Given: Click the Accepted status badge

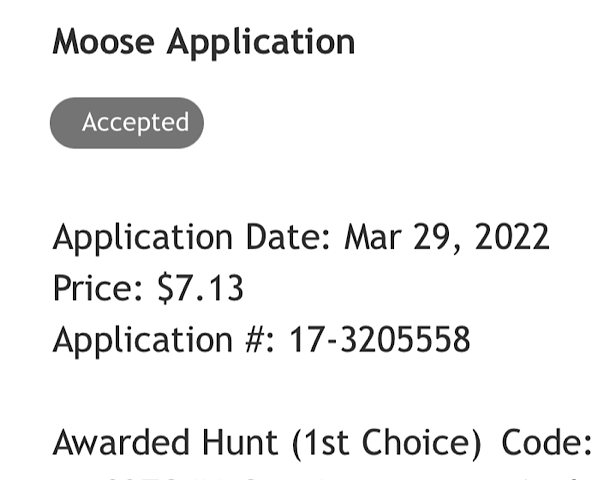Looking at the screenshot, I should [127, 123].
